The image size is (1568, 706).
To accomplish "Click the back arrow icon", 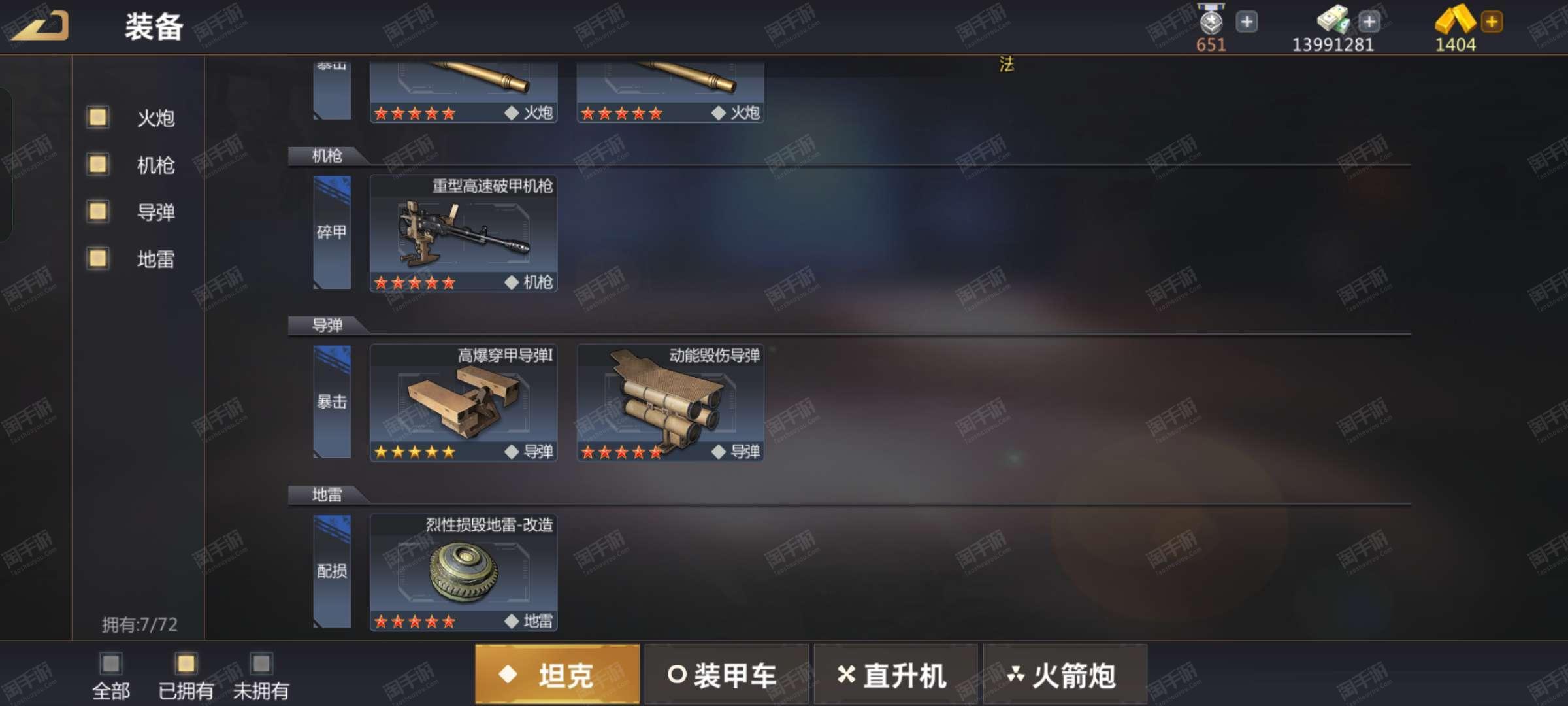I will pyautogui.click(x=41, y=26).
